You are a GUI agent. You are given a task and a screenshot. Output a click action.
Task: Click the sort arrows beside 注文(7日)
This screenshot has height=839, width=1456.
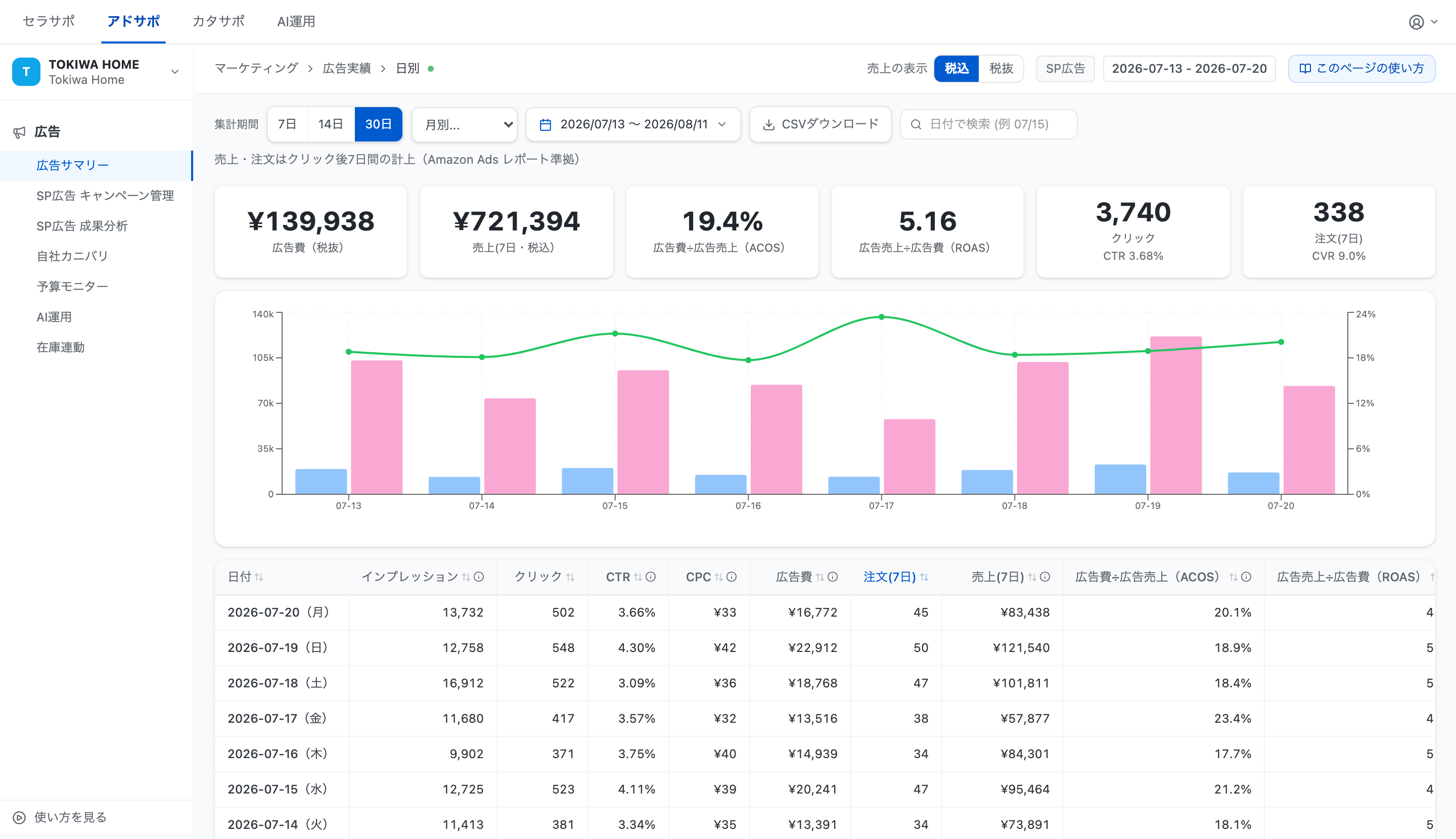pos(924,577)
